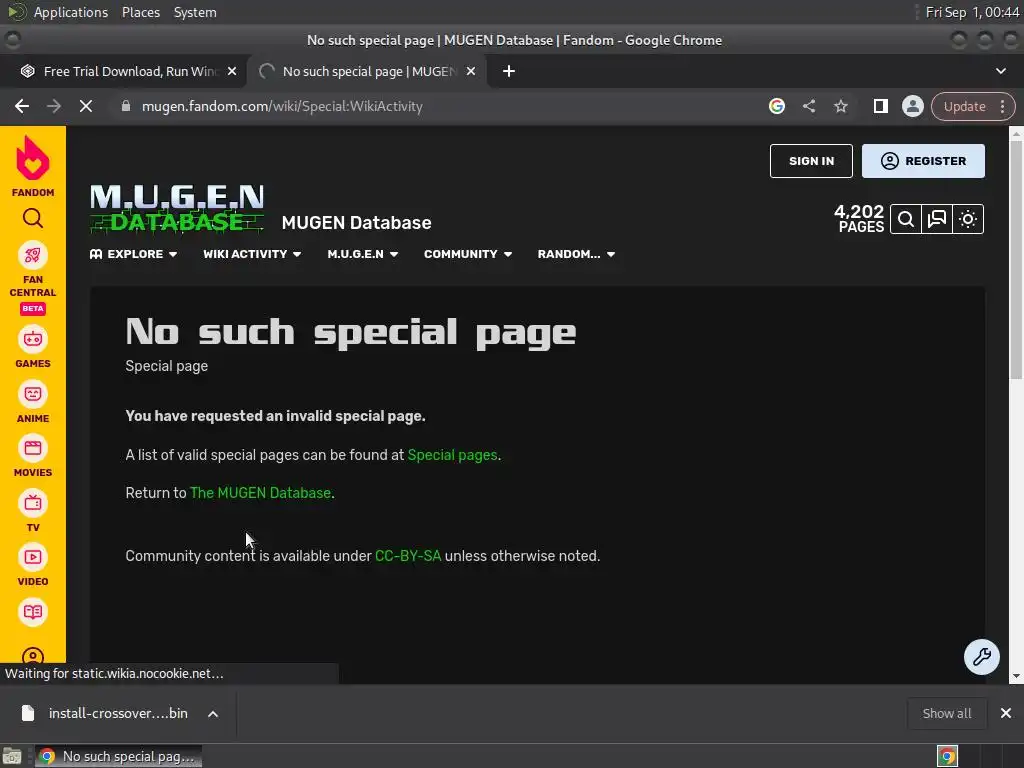The image size is (1024, 768).
Task: Expand the M.U.G.E.N dropdown menu
Action: coord(362,254)
